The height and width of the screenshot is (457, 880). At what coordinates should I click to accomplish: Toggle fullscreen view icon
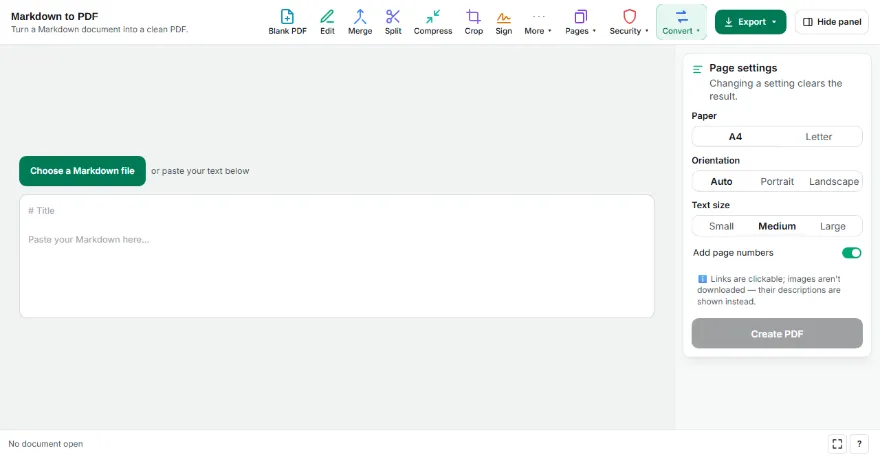pyautogui.click(x=837, y=444)
